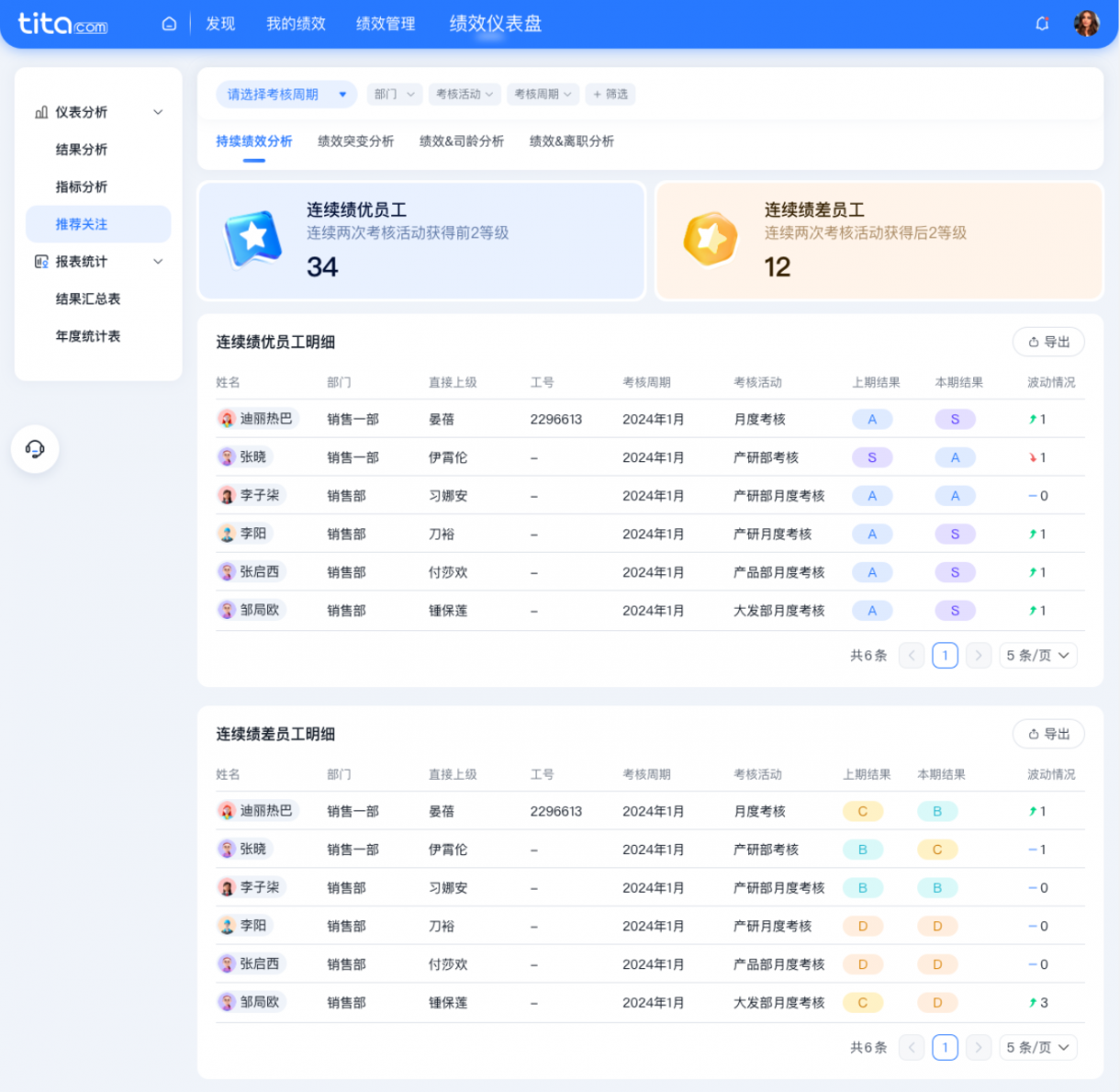Open 绩效管理 in the top menu
This screenshot has width=1120, height=1092.
(x=385, y=25)
